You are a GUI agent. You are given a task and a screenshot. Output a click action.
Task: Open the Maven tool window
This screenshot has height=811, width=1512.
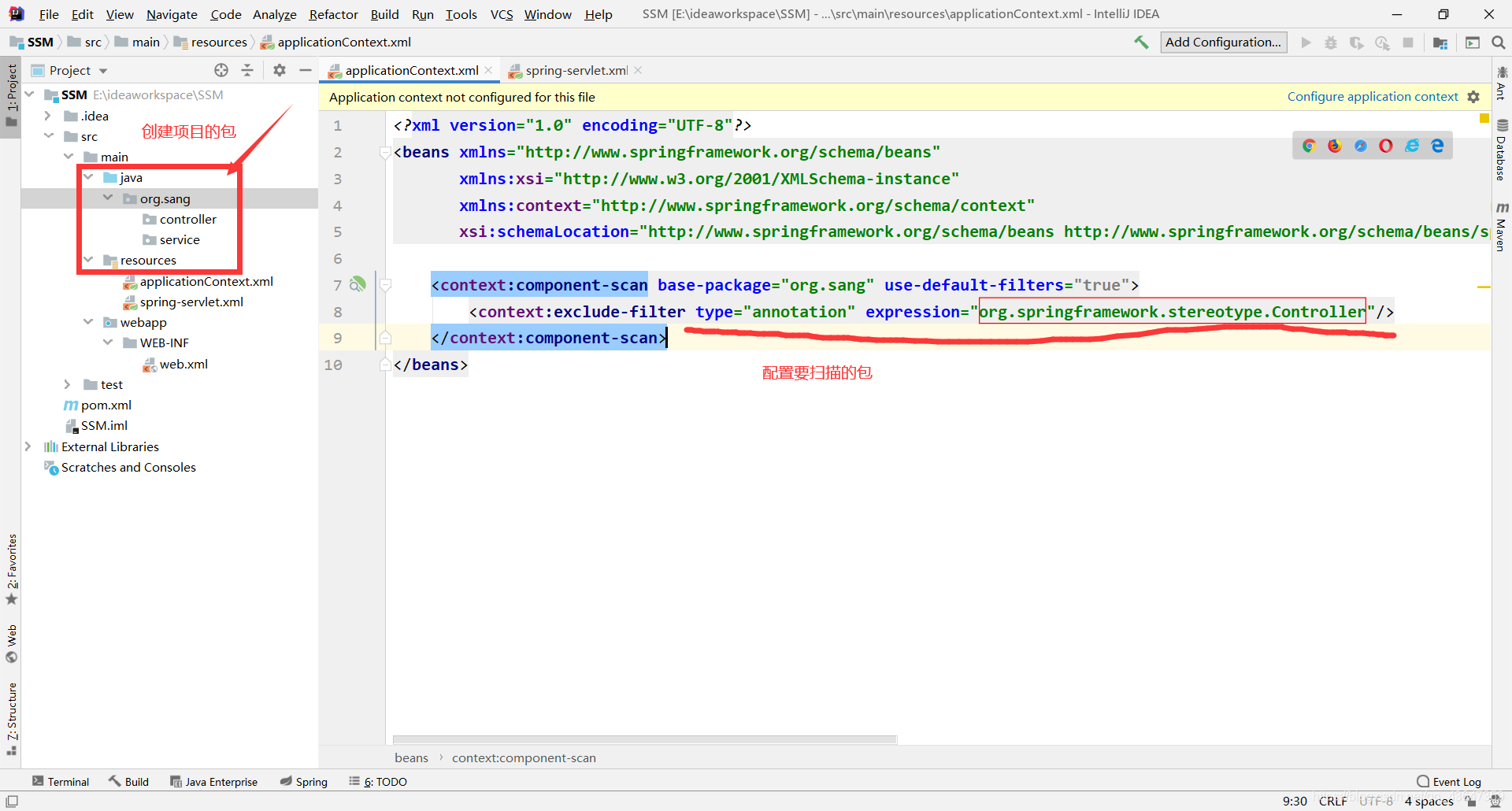(1501, 228)
